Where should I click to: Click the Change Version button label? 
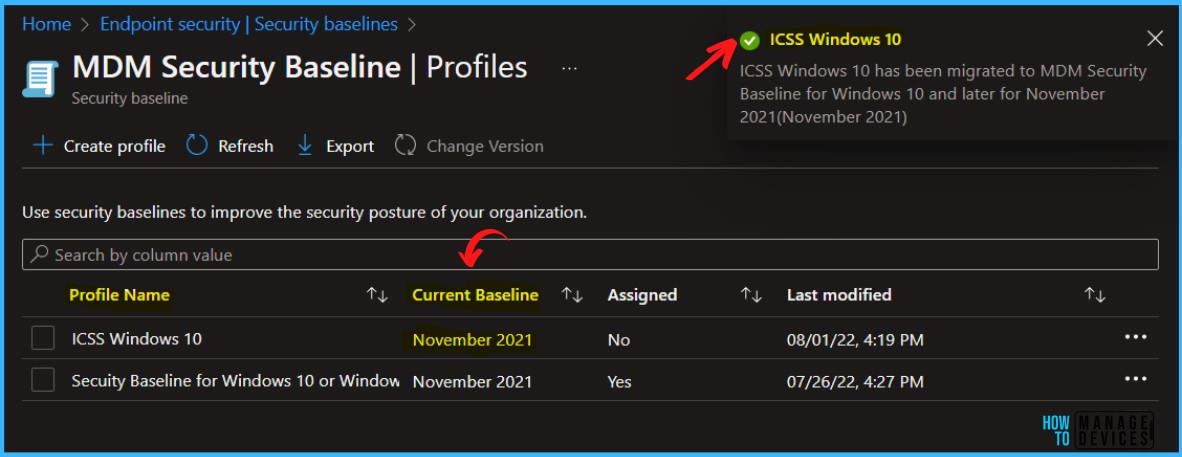[x=485, y=146]
